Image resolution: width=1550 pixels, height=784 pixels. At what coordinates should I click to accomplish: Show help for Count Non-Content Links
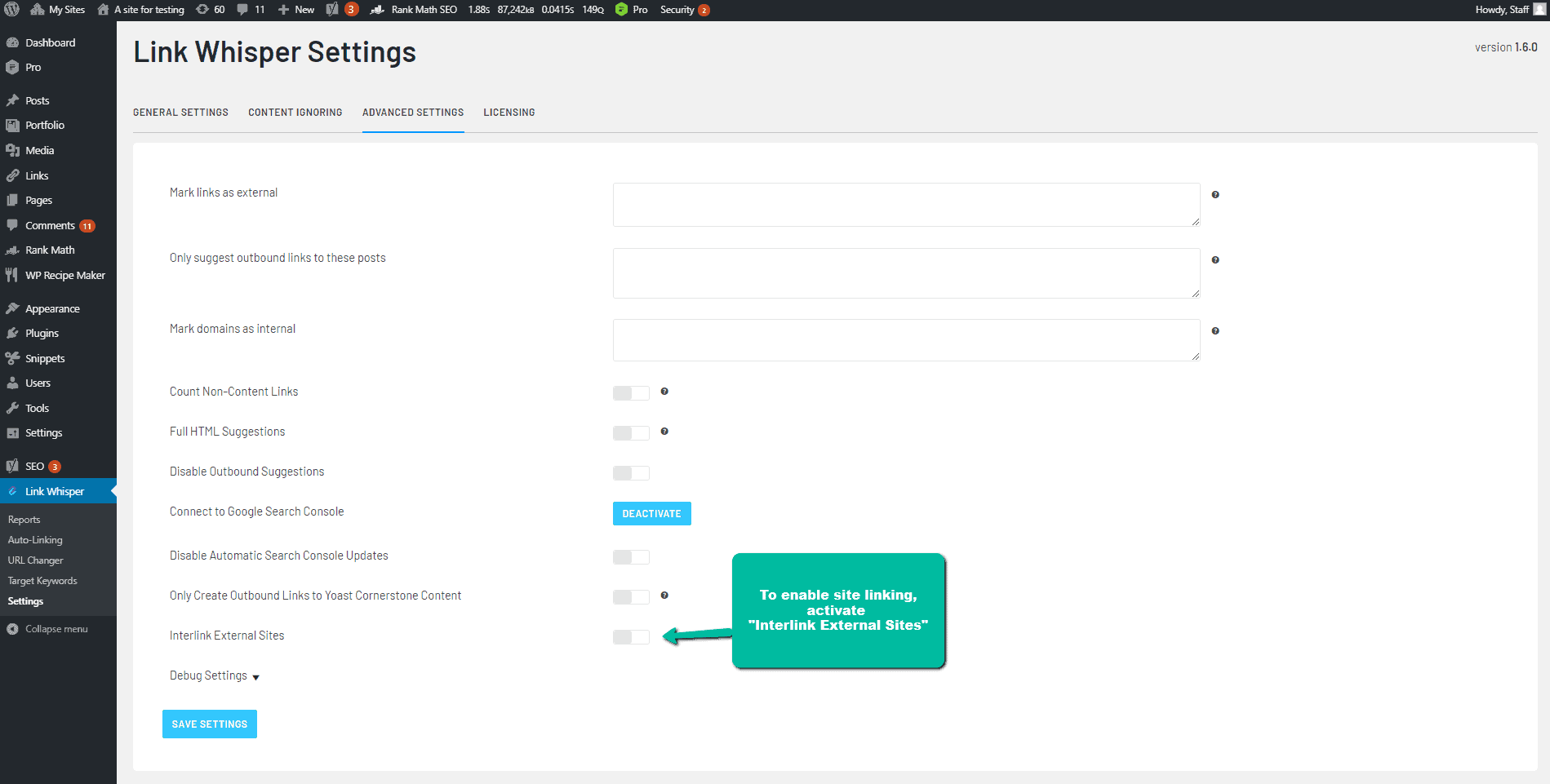point(664,392)
